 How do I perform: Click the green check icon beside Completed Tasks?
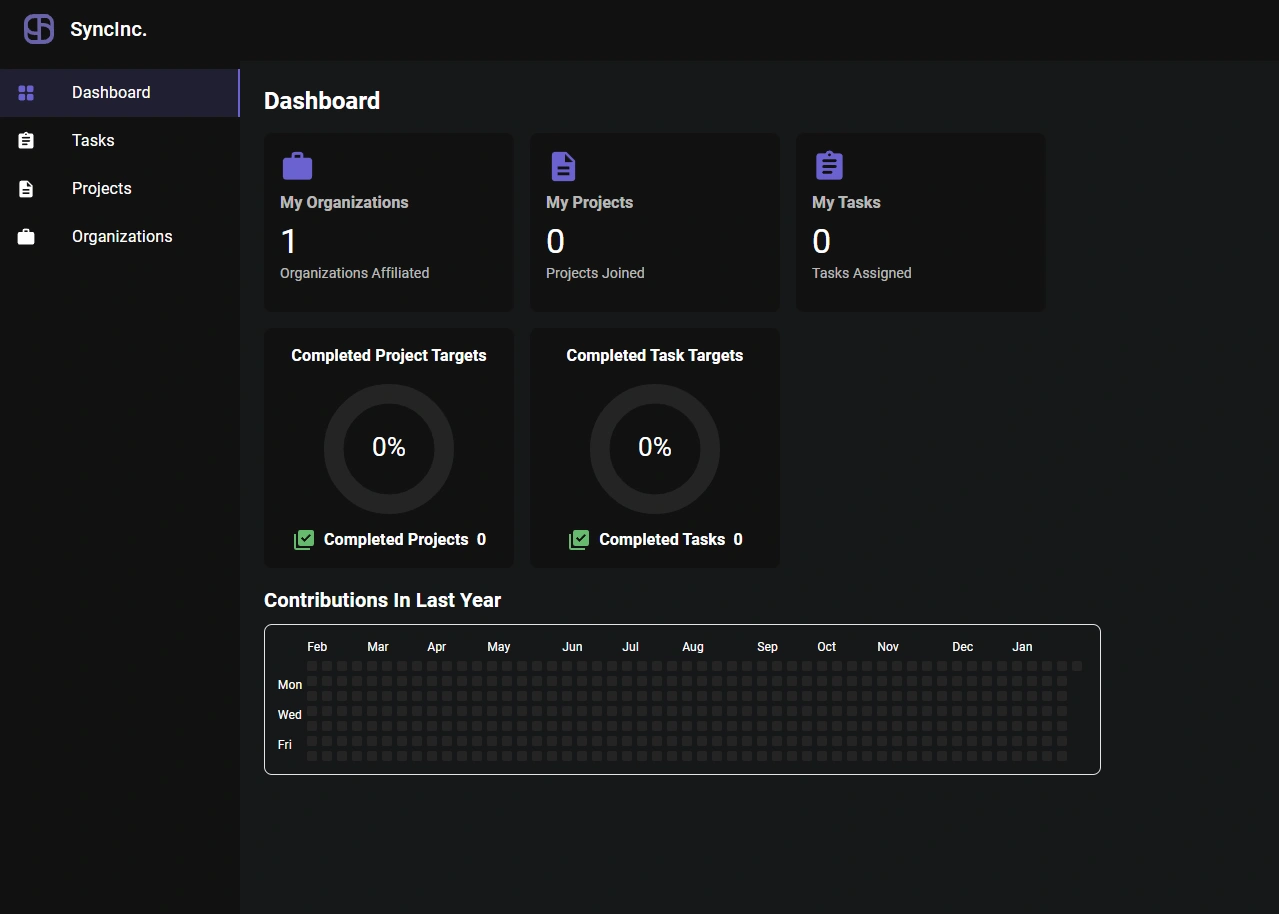point(579,540)
